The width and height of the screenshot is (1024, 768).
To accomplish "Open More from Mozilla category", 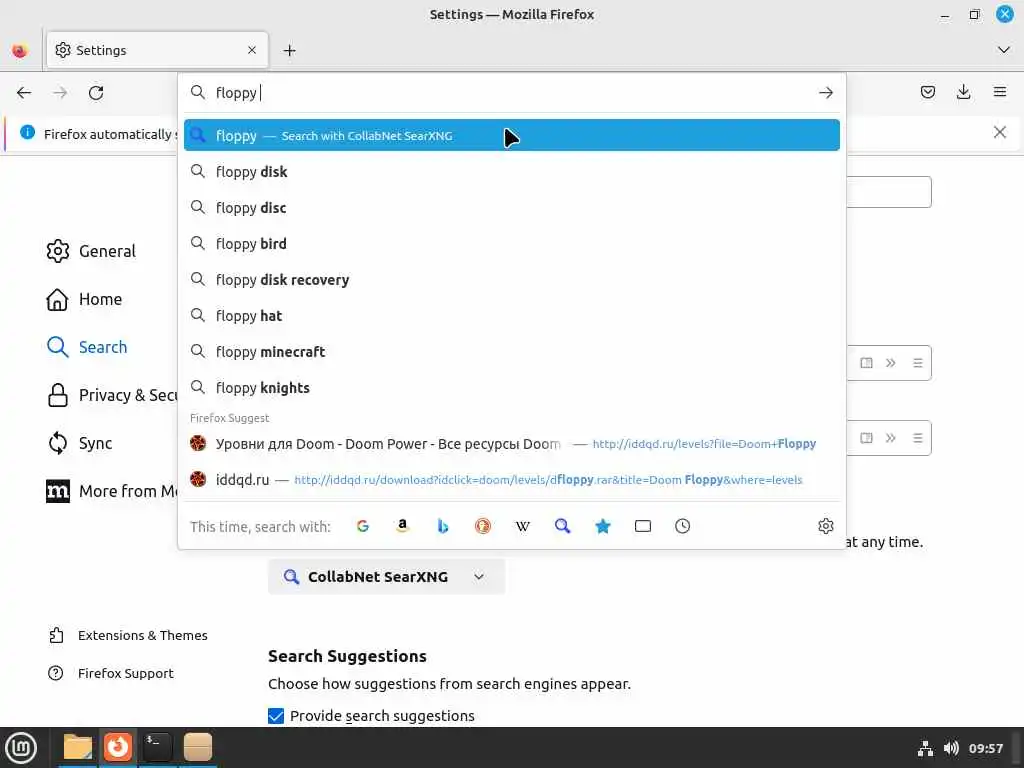I will [x=111, y=491].
